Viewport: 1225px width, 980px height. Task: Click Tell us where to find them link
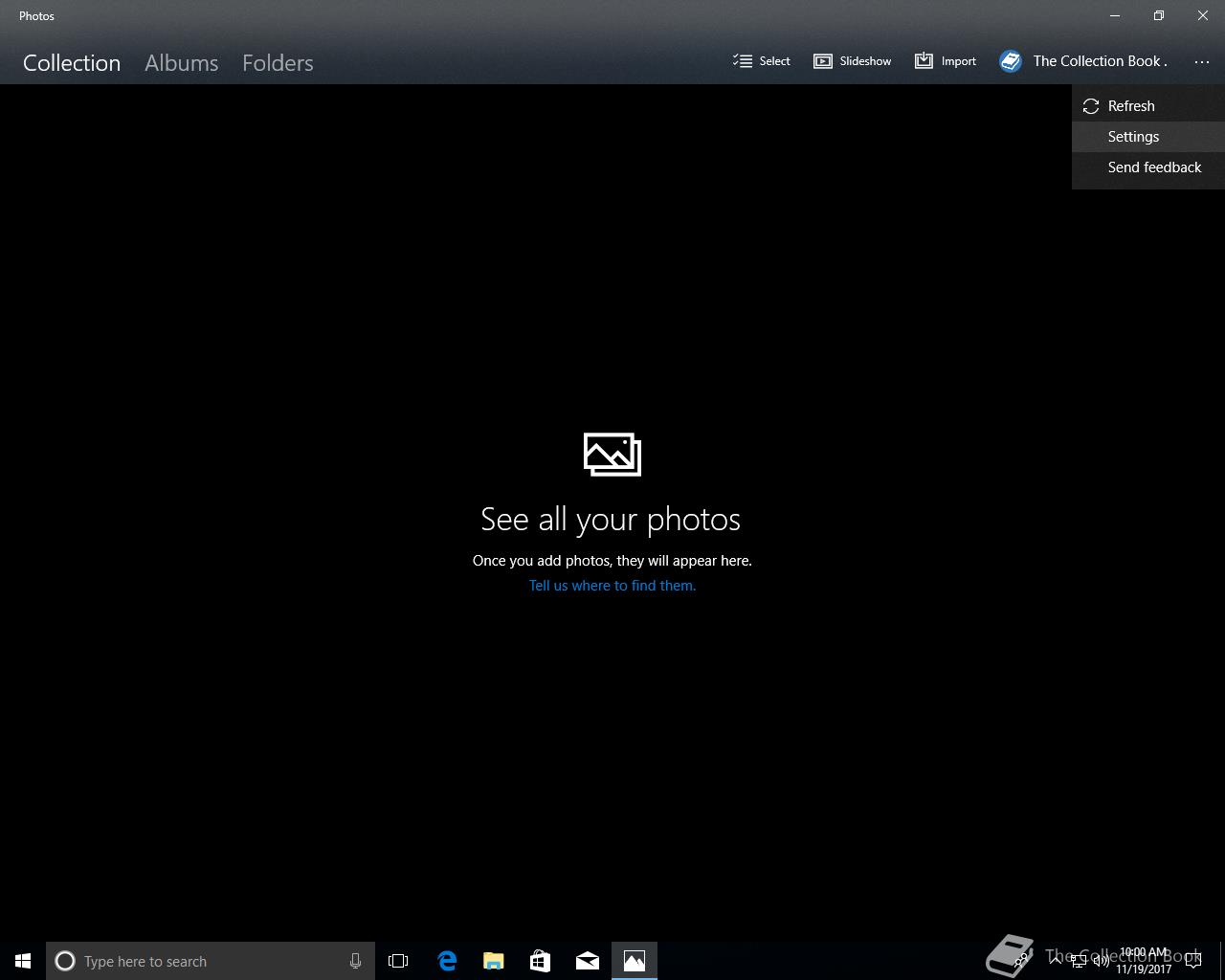point(612,586)
